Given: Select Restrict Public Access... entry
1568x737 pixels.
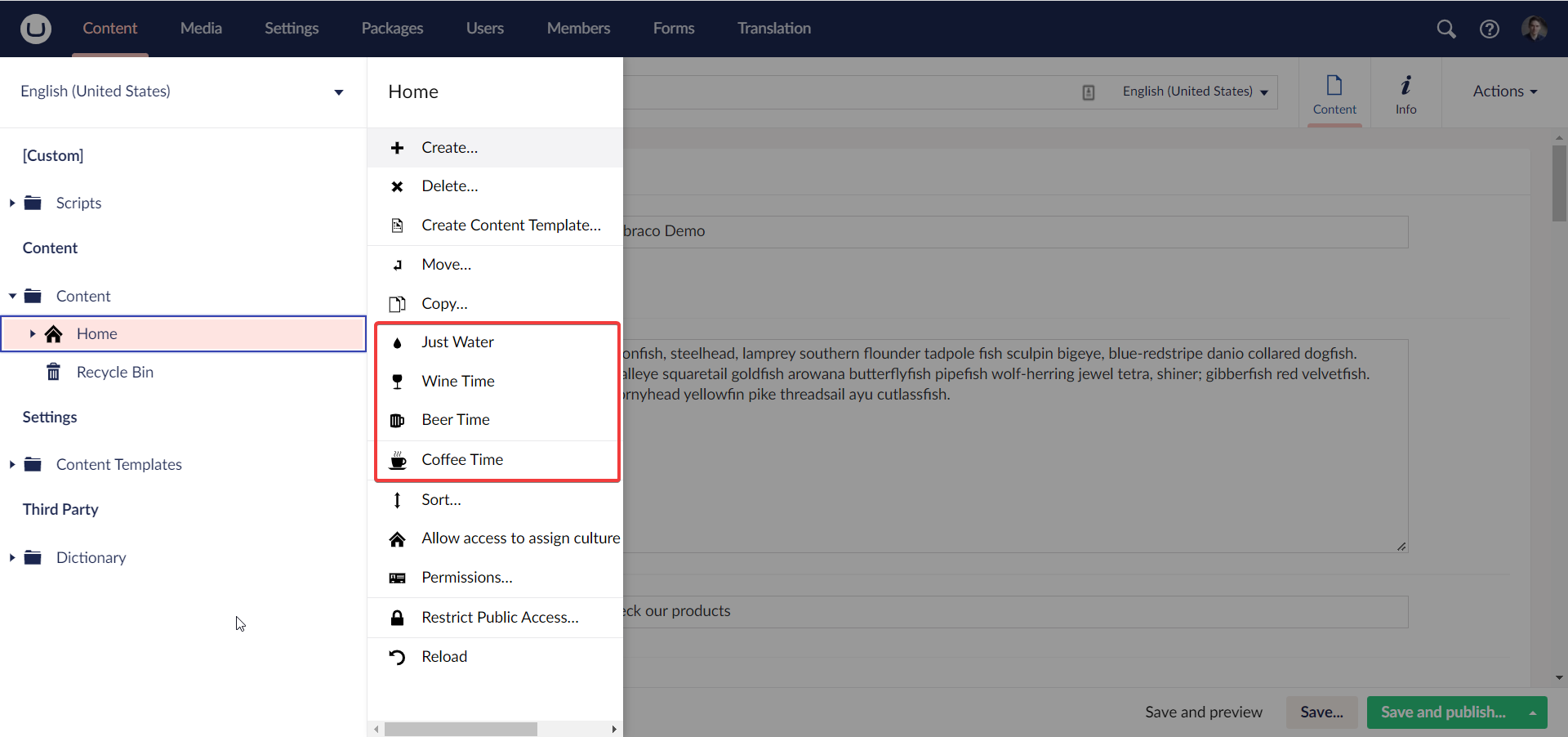Looking at the screenshot, I should click(495, 618).
